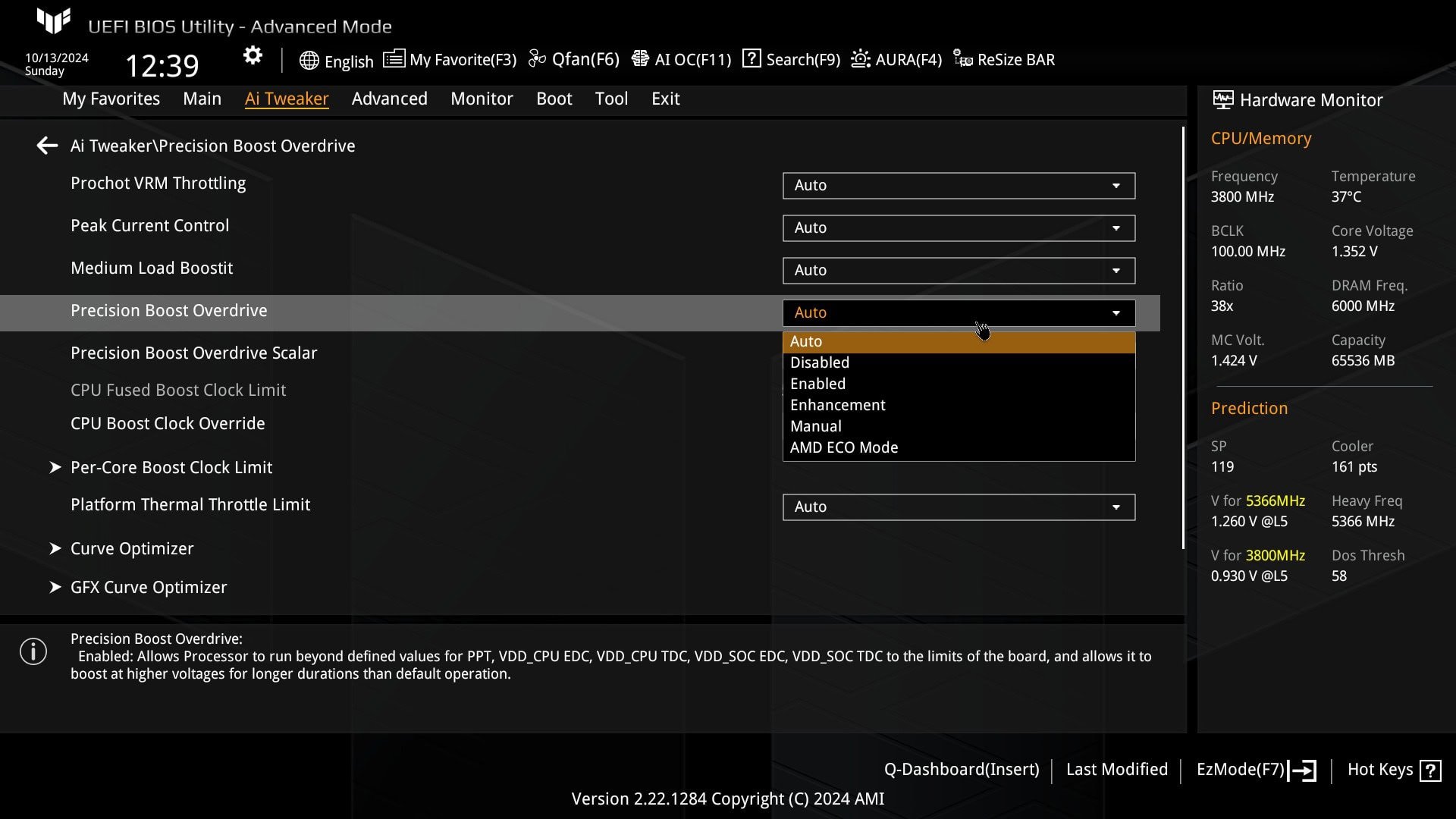
Task: Select Enhancement from PBO dropdown
Action: pyautogui.click(x=838, y=404)
